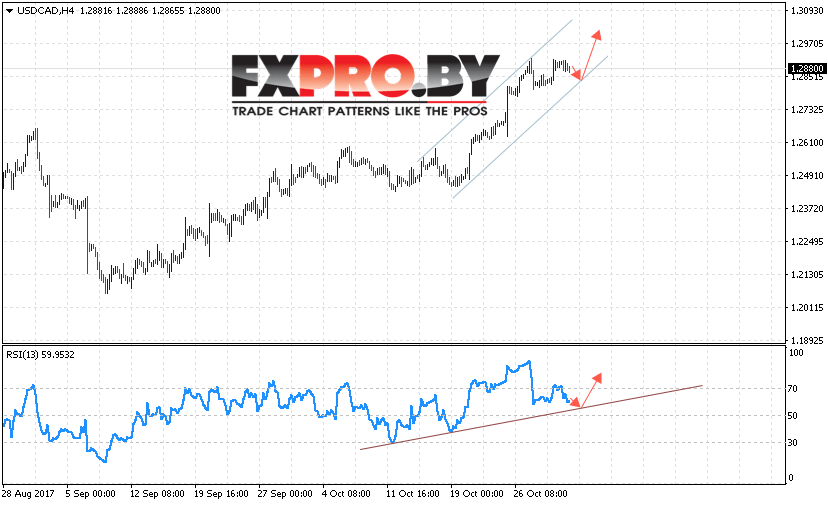Click price axis value 1.24910

pos(807,176)
